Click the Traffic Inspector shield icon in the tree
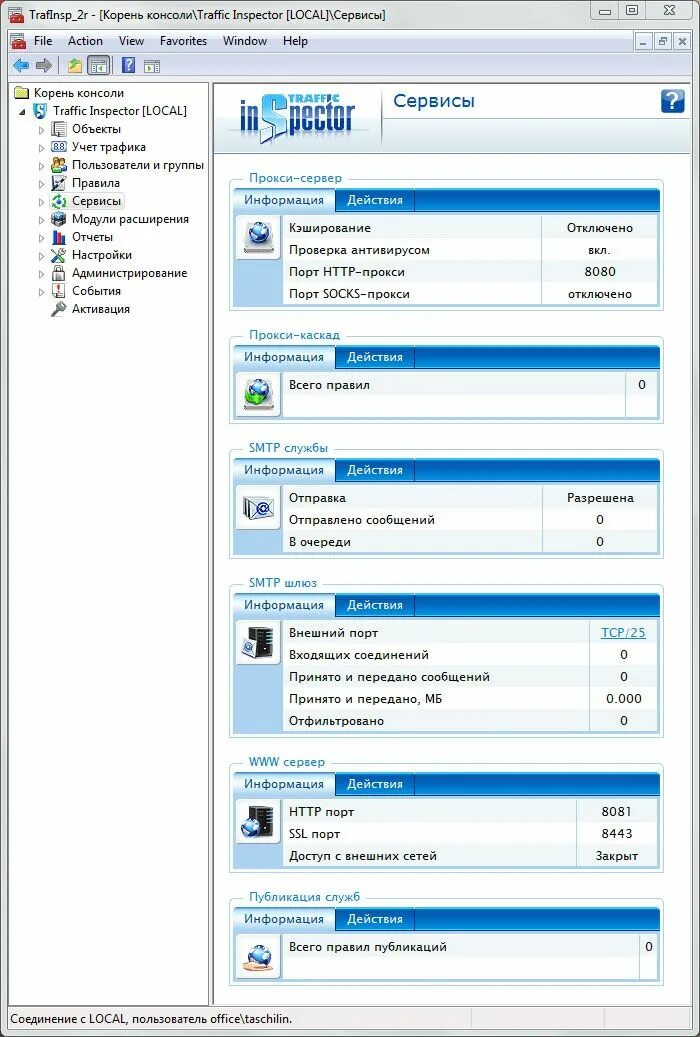 click(x=40, y=111)
